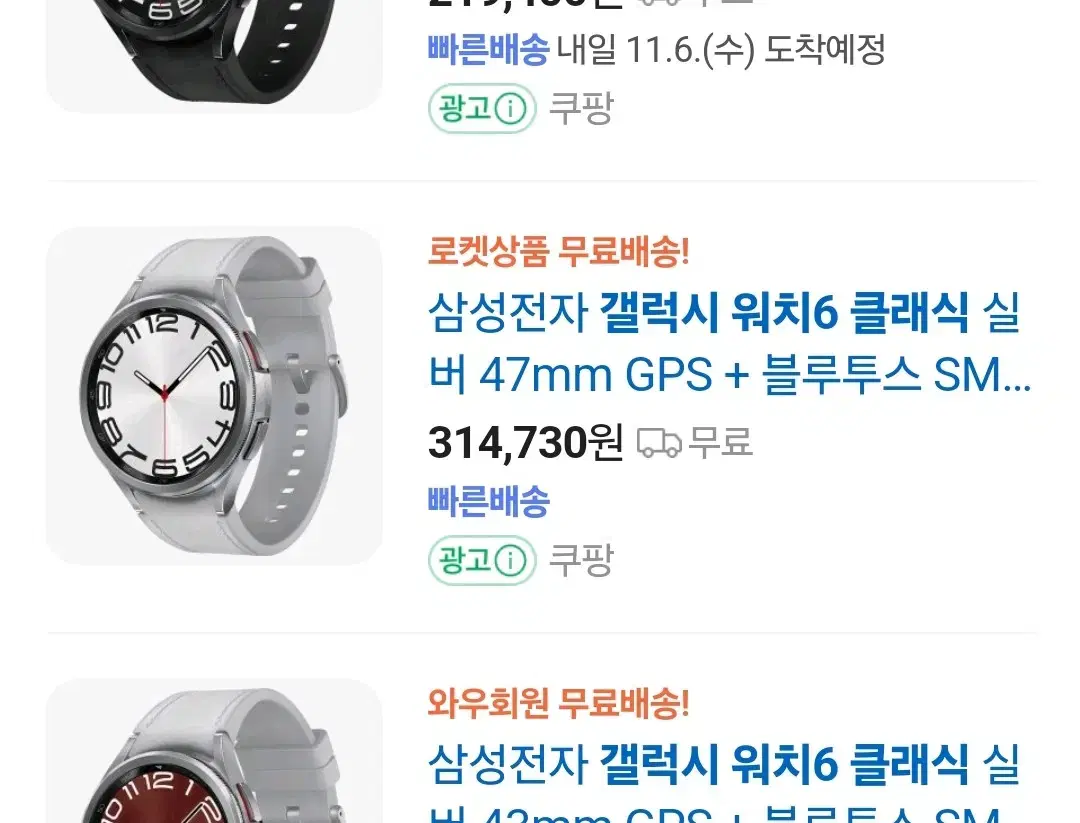
Task: Open the silver 47mm Galaxy Watch6 Classic image
Action: (x=214, y=396)
